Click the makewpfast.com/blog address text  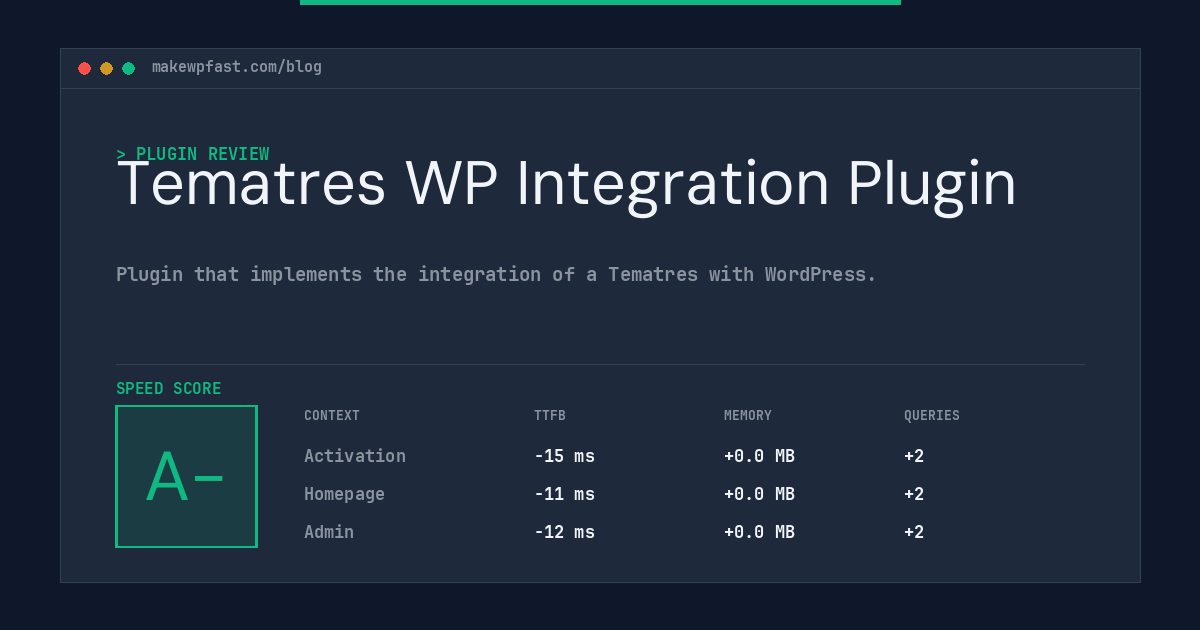coord(237,67)
